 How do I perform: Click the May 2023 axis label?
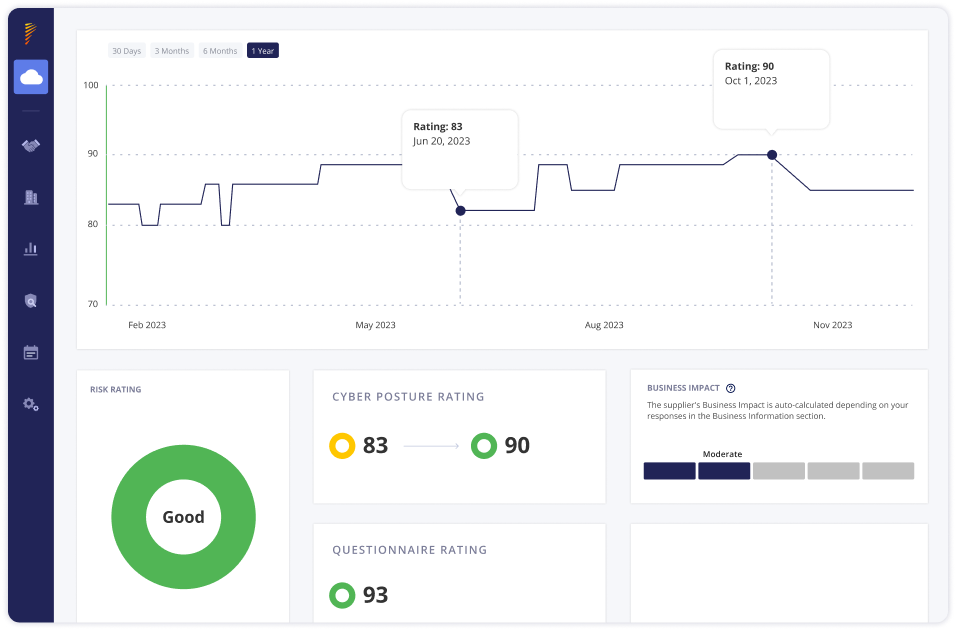pos(376,325)
